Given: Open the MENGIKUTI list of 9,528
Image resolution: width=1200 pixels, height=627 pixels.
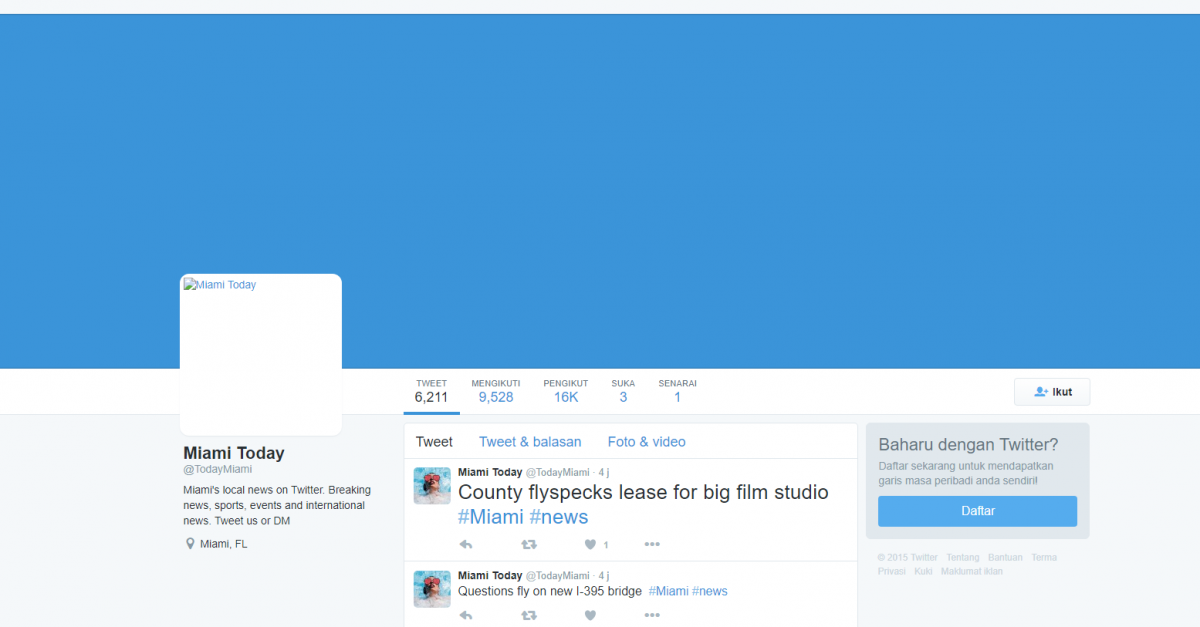Looking at the screenshot, I should click(496, 391).
